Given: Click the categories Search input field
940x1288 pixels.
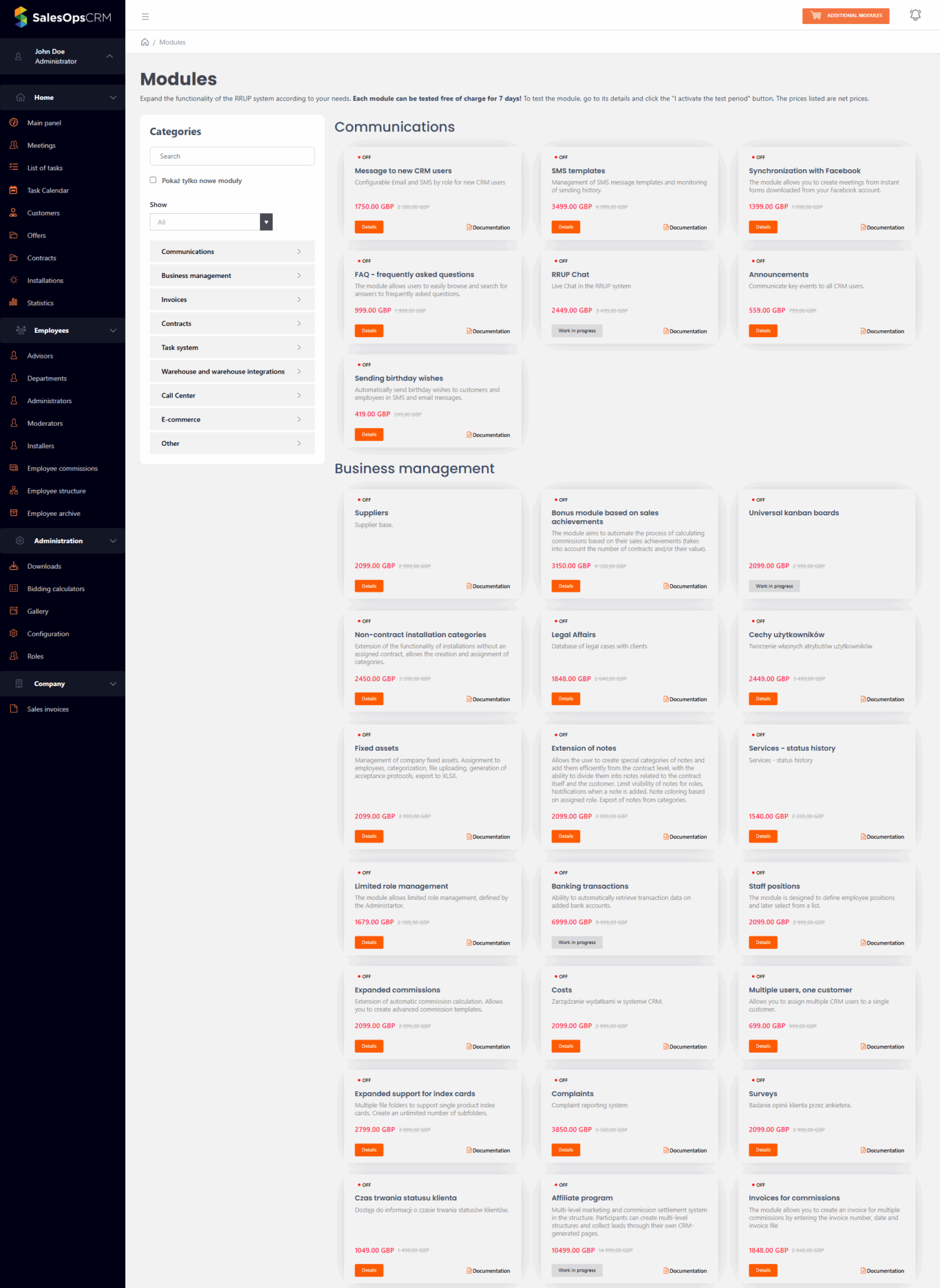Looking at the screenshot, I should [232, 156].
